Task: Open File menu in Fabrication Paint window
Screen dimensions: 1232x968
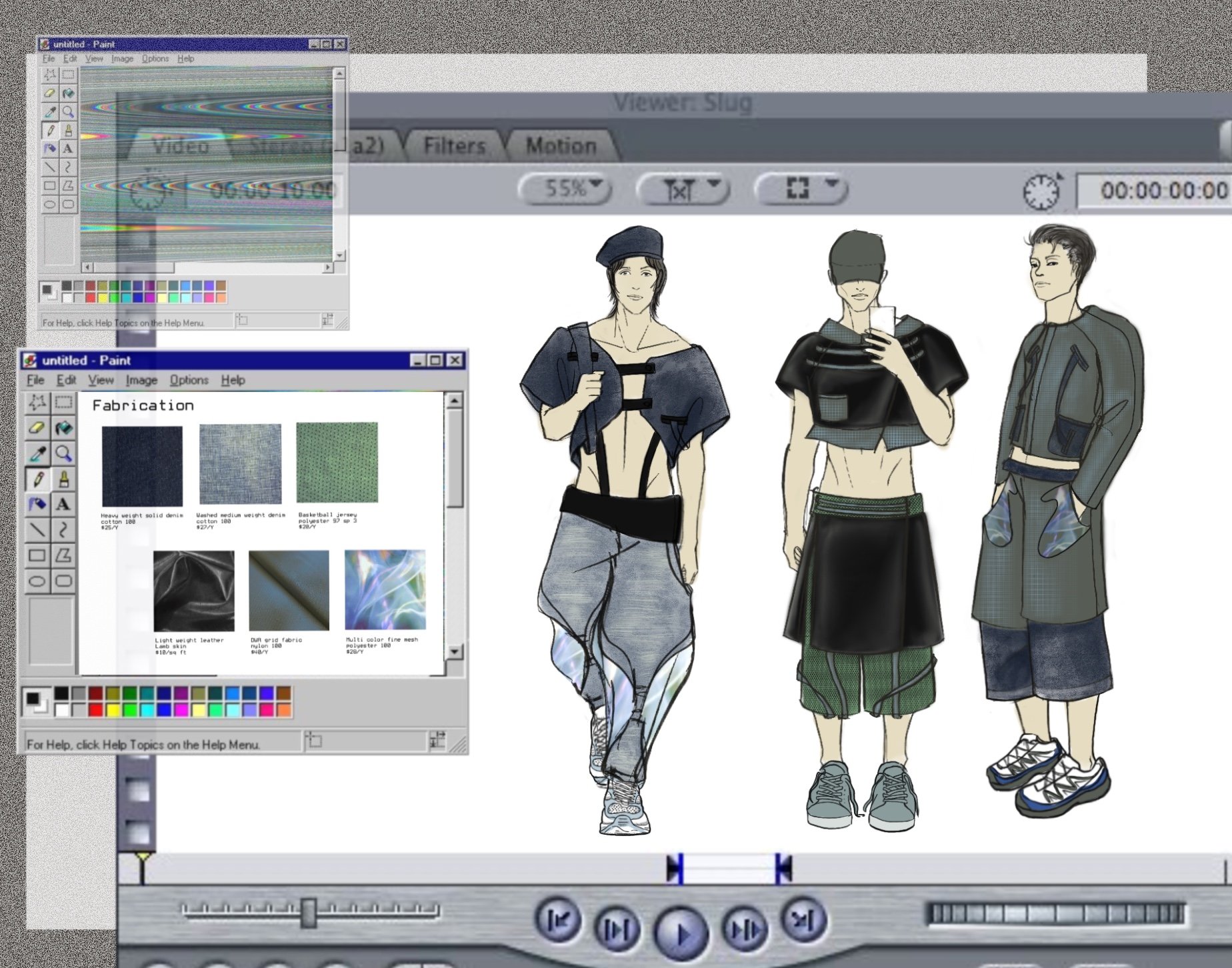Action: (x=35, y=380)
